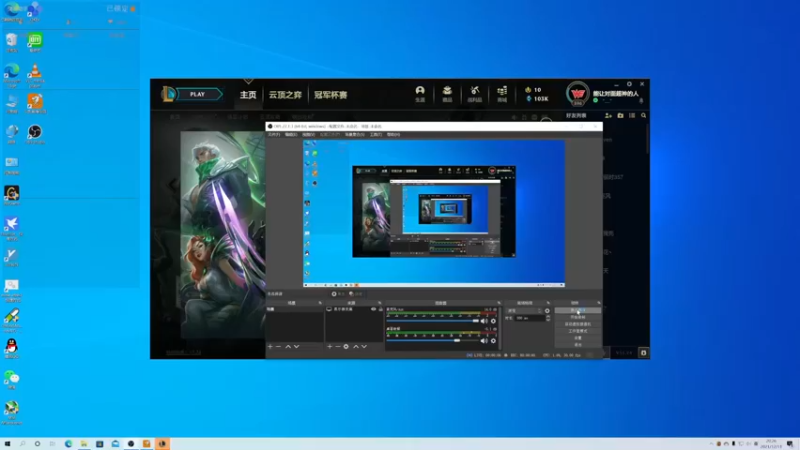Click OBS exit button in controls
This screenshot has width=800, height=450.
tap(578, 345)
